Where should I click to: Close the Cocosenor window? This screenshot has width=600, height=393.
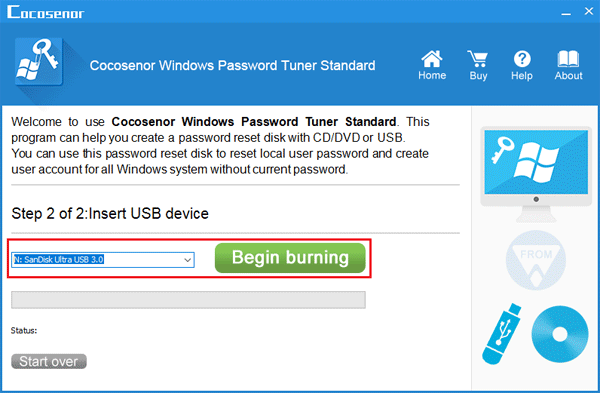(x=589, y=11)
